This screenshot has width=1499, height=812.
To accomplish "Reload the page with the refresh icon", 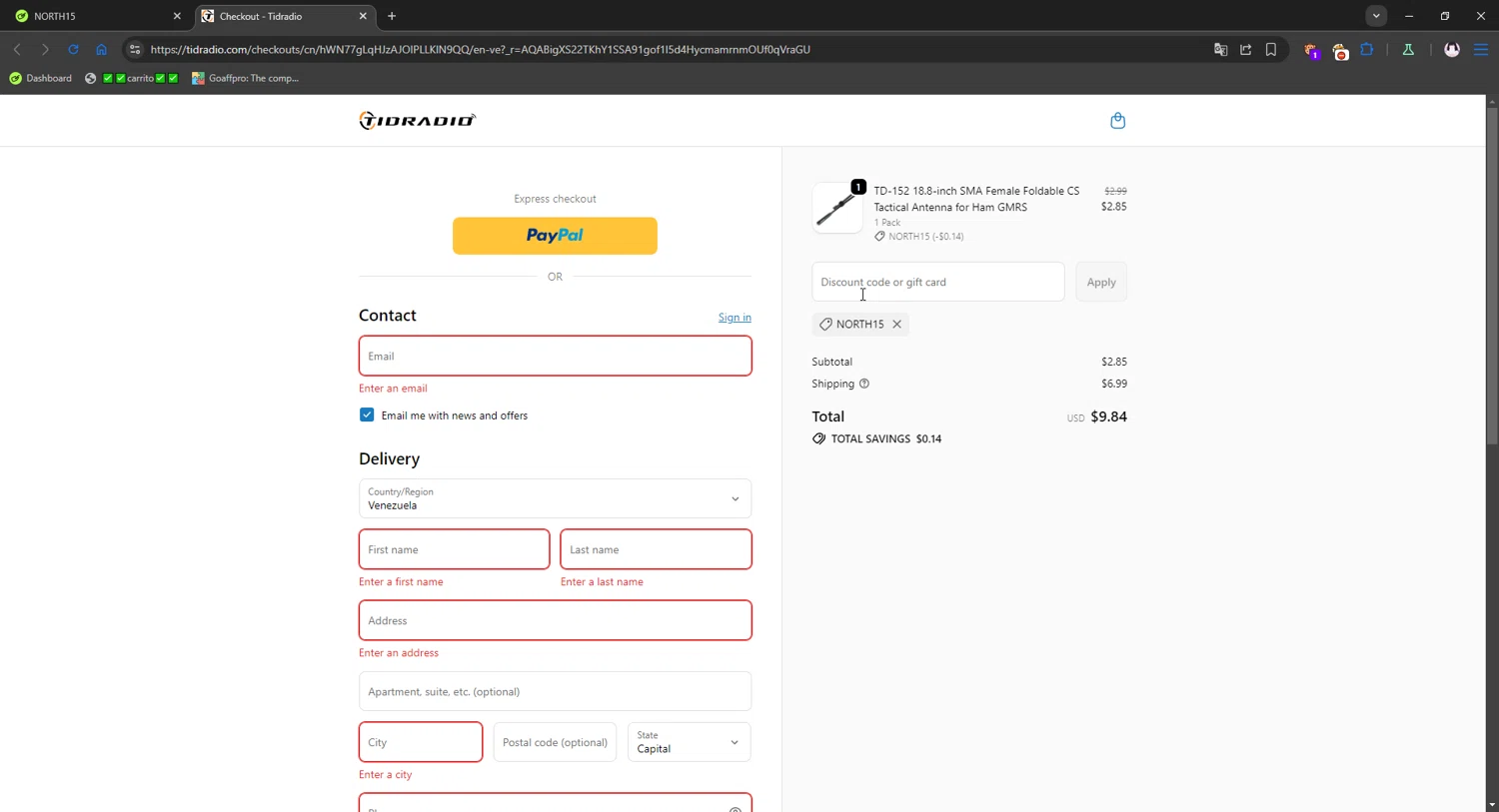I will pyautogui.click(x=73, y=49).
